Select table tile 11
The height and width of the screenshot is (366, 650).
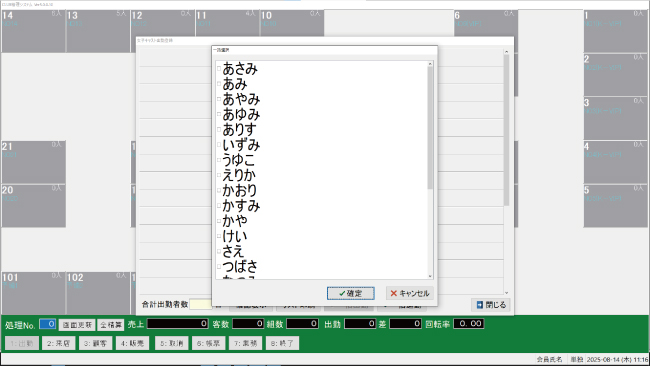pos(227,23)
